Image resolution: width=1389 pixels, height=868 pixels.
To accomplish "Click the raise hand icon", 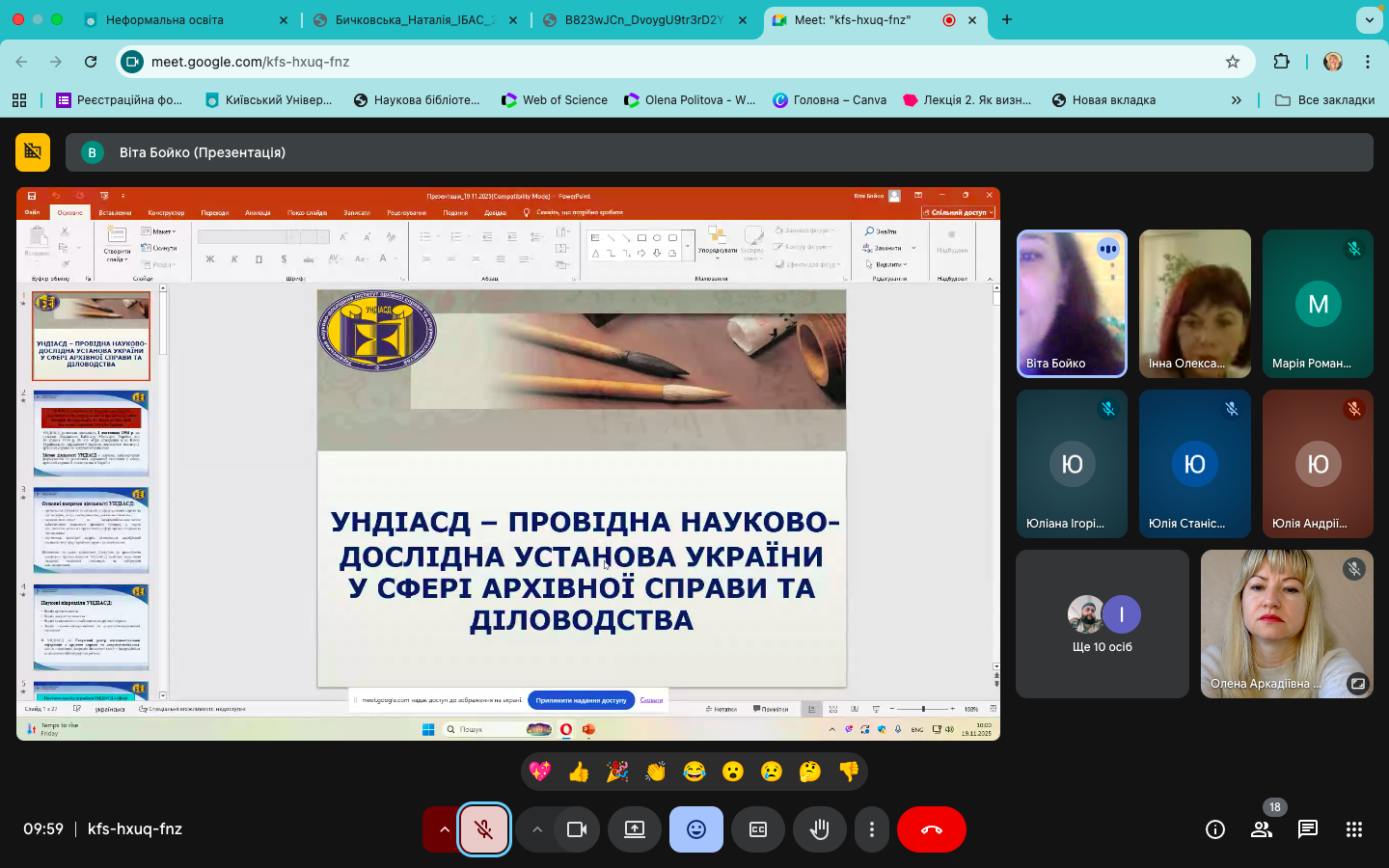I will click(819, 829).
